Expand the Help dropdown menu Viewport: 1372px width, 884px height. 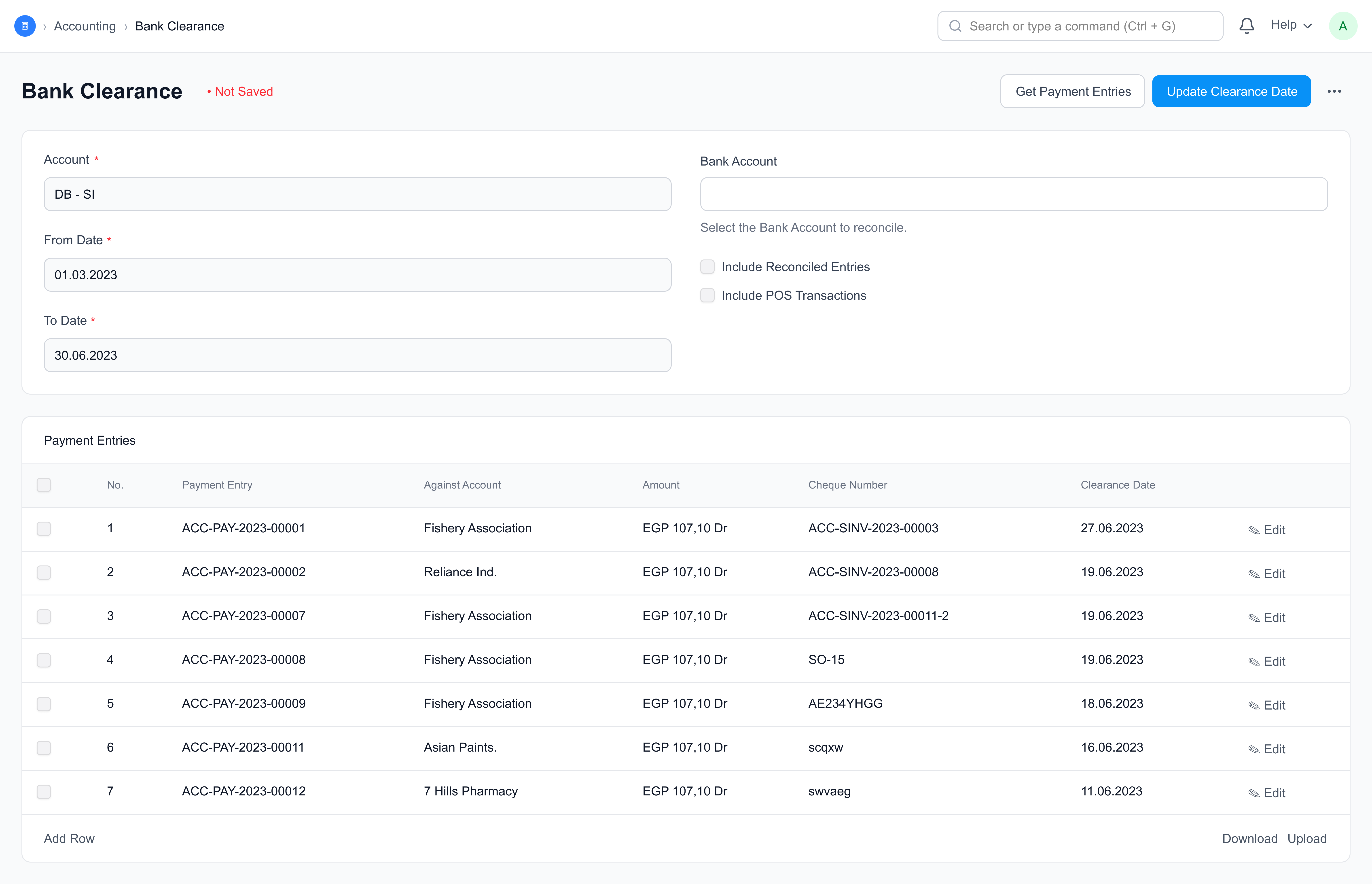coord(1291,25)
